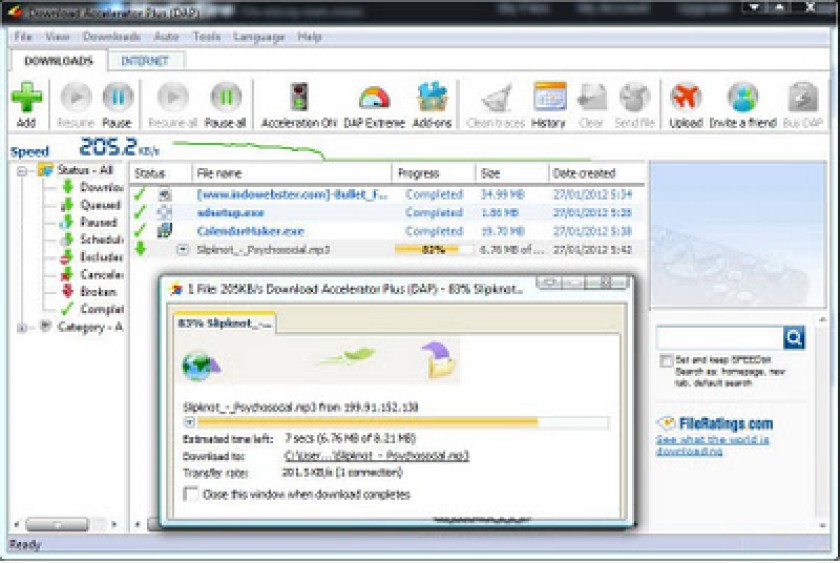Collapse the Slipknot download row expander
The width and height of the screenshot is (840, 563).
[183, 250]
